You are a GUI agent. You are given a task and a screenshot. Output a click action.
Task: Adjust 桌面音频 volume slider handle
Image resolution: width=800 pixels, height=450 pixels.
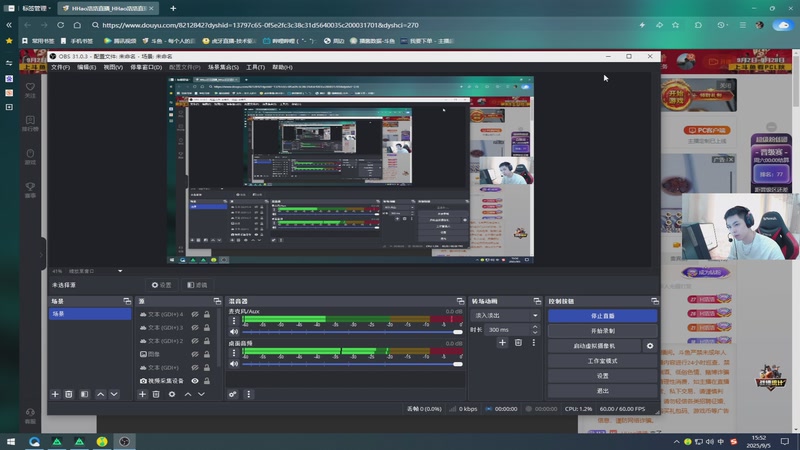[x=458, y=364]
